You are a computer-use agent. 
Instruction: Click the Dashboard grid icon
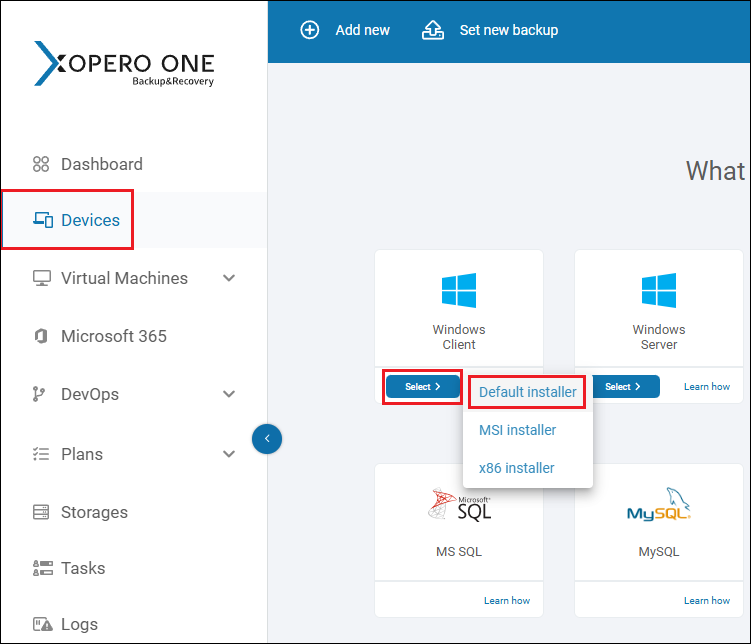(x=41, y=164)
